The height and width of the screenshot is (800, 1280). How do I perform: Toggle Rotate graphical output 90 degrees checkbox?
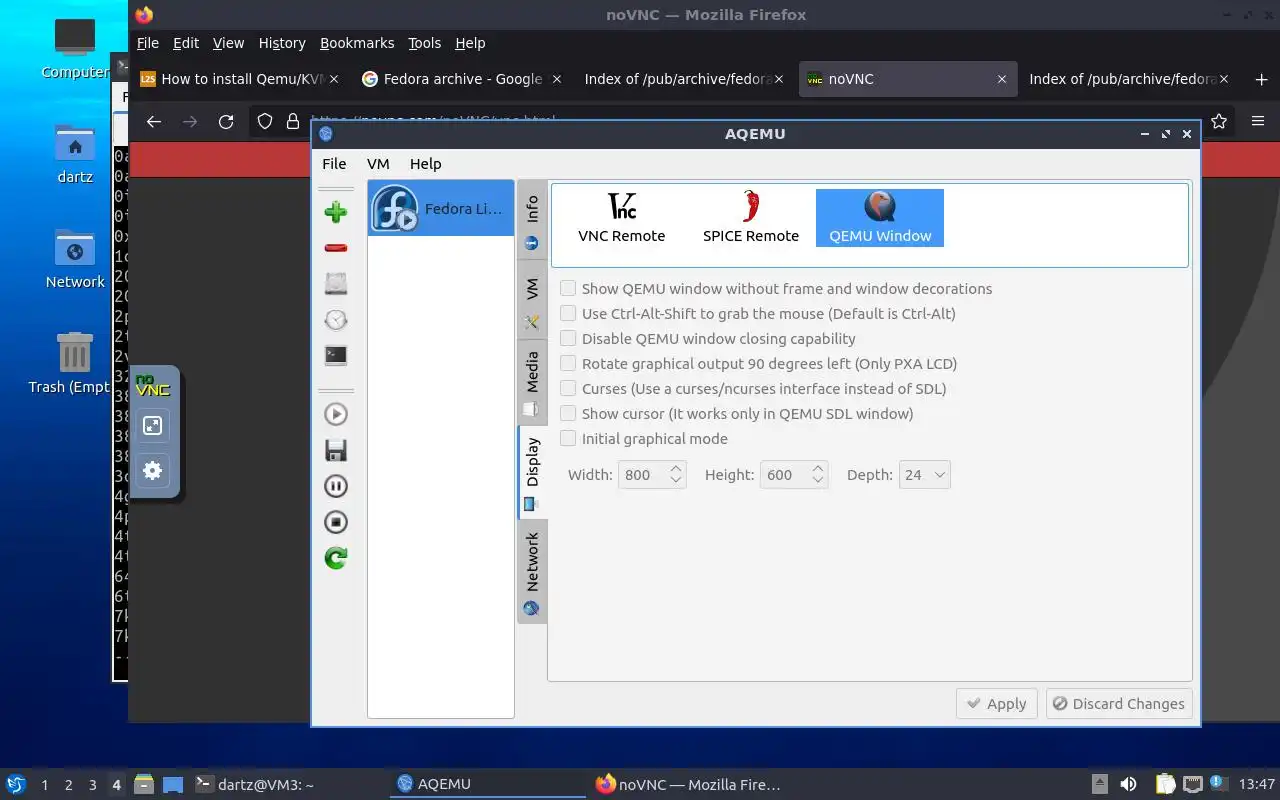click(568, 363)
